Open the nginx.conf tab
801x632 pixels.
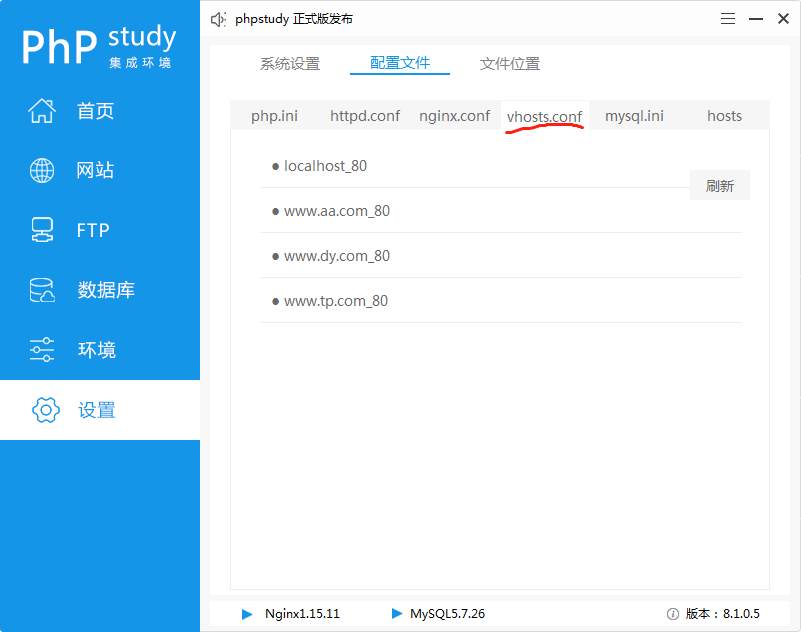point(455,116)
